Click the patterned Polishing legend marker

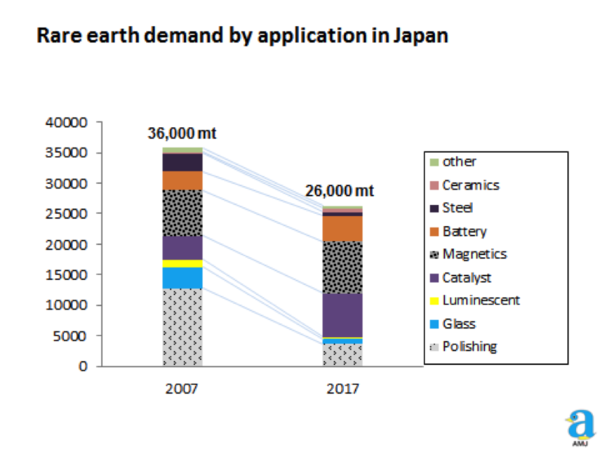click(x=433, y=346)
